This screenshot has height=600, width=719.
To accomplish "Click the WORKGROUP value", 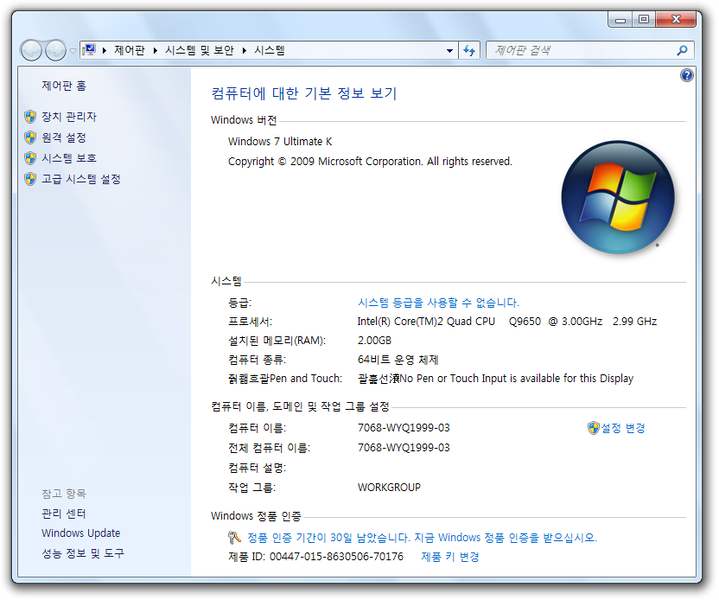I will 389,487.
